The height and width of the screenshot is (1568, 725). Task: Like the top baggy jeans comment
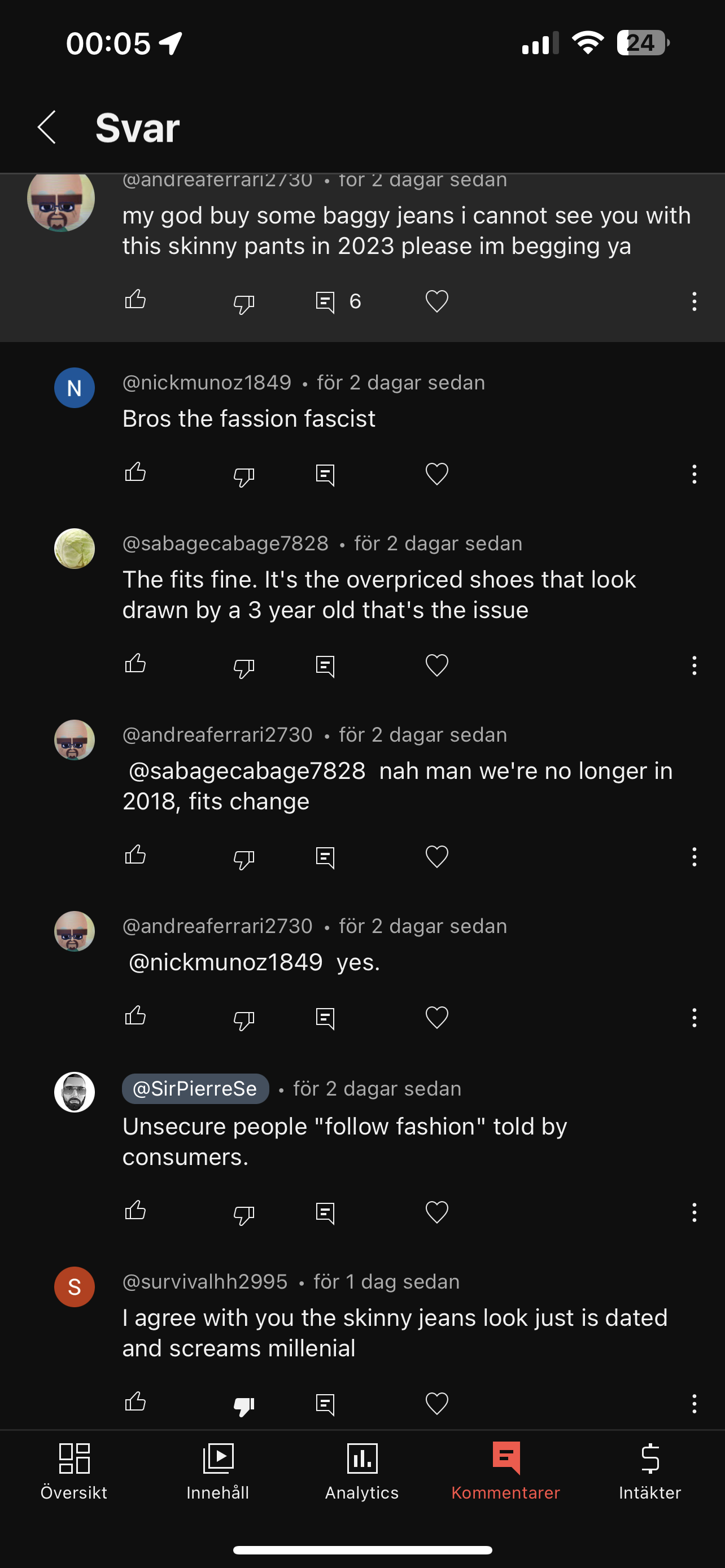[135, 300]
